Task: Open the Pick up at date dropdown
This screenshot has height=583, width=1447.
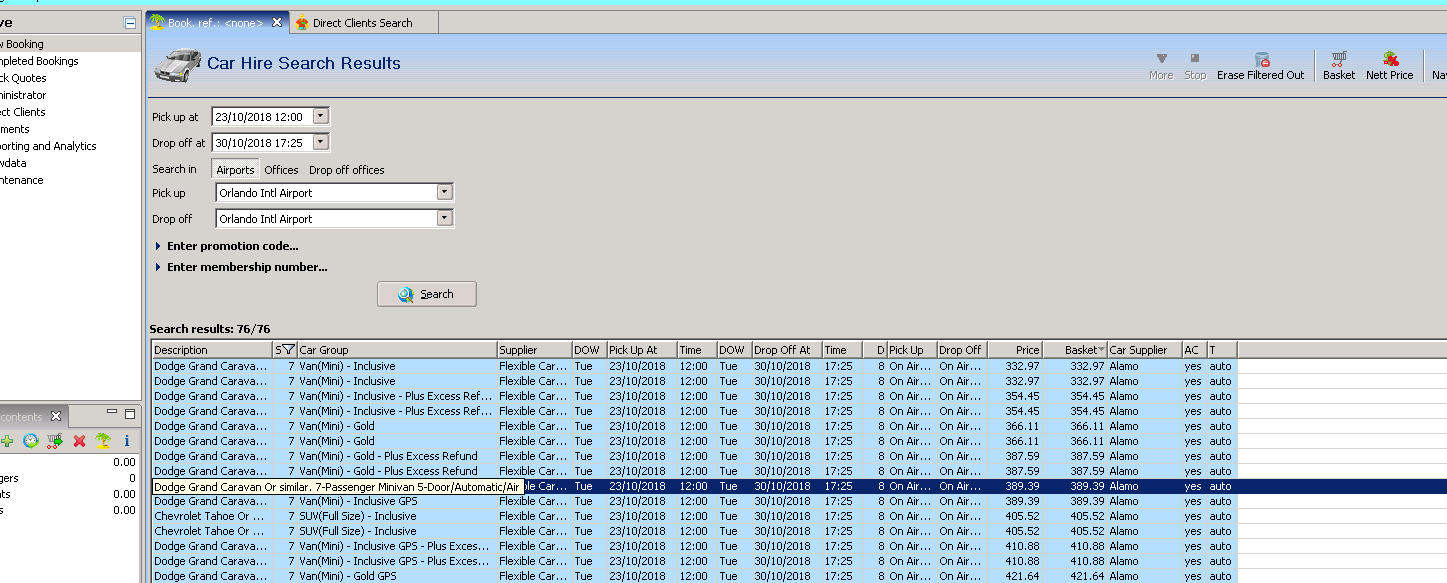Action: pos(320,116)
